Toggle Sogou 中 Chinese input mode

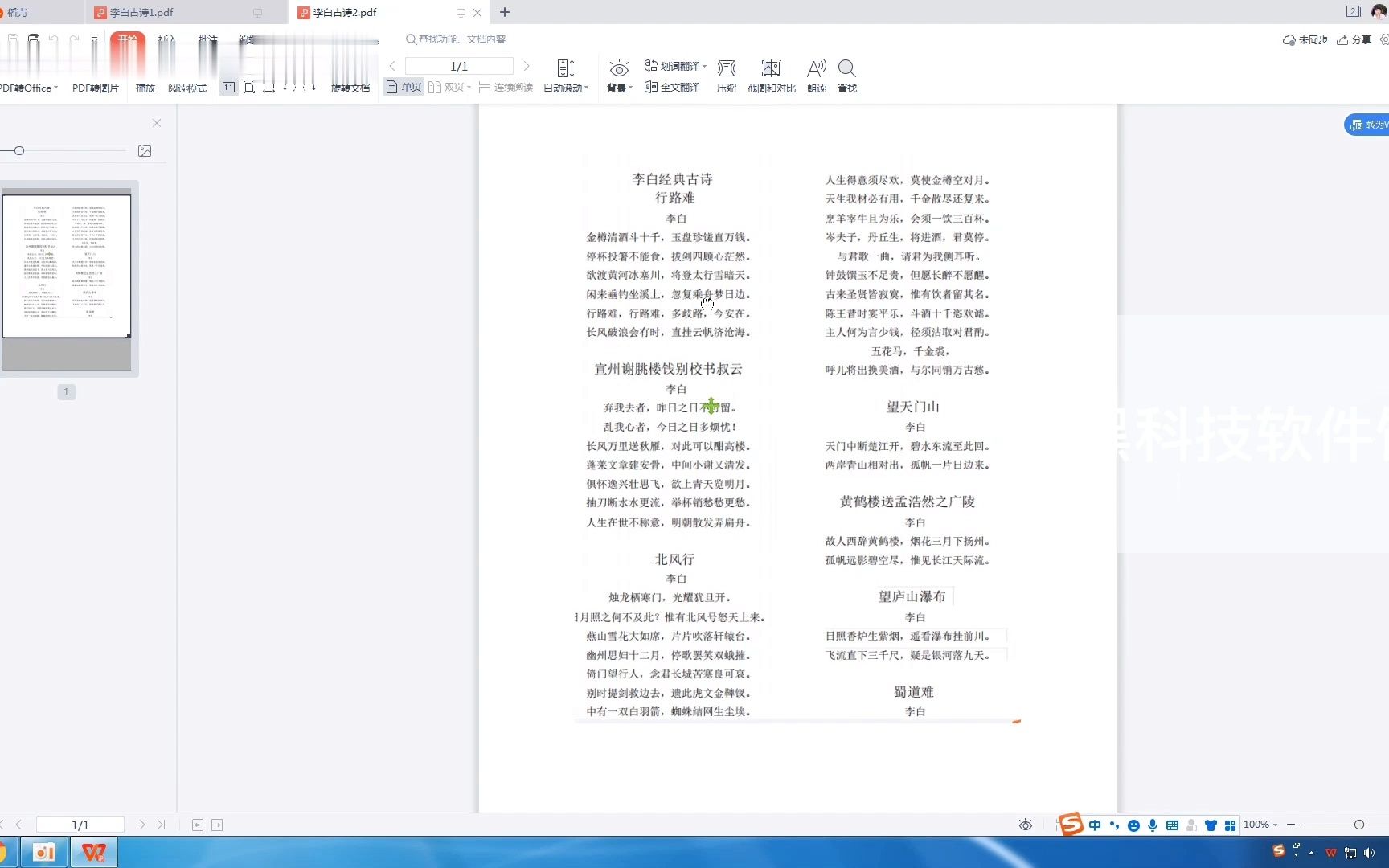tap(1095, 825)
